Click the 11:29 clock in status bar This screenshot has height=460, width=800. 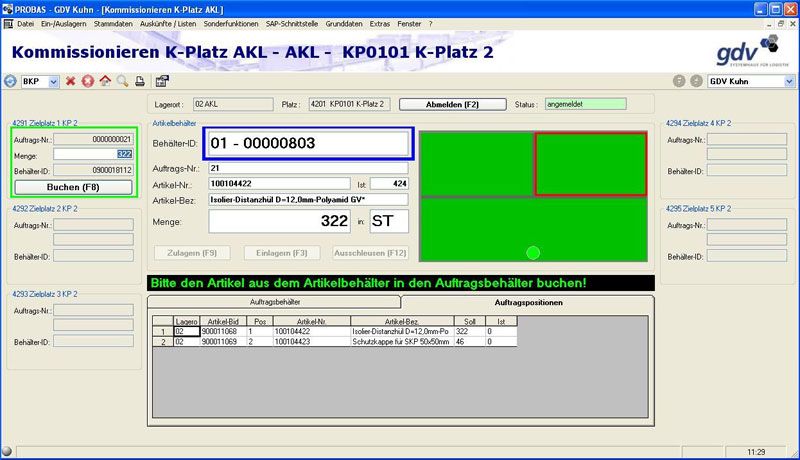[x=756, y=452]
